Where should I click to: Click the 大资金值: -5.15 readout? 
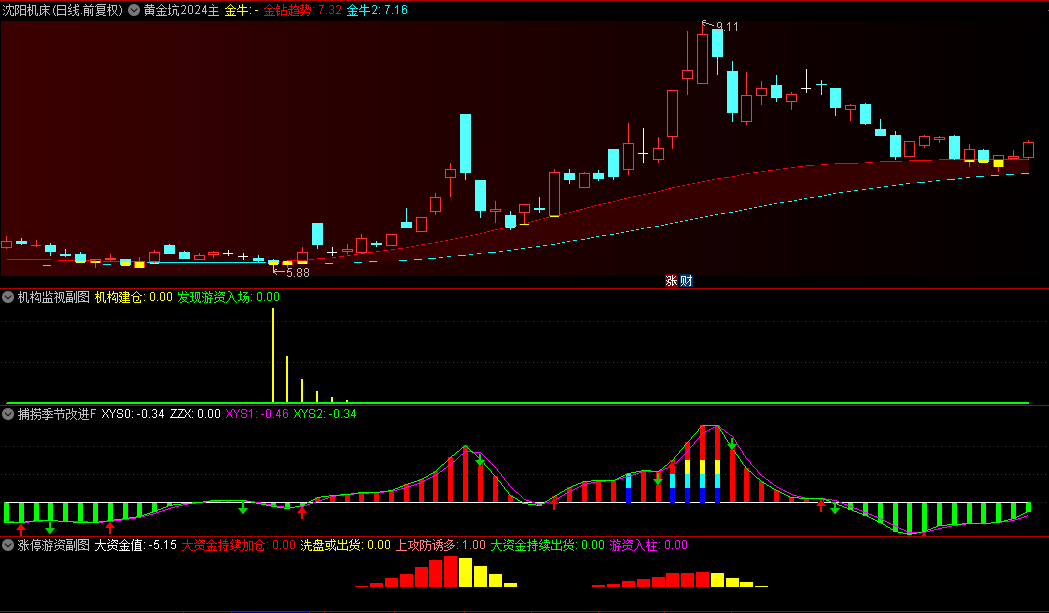pos(136,545)
